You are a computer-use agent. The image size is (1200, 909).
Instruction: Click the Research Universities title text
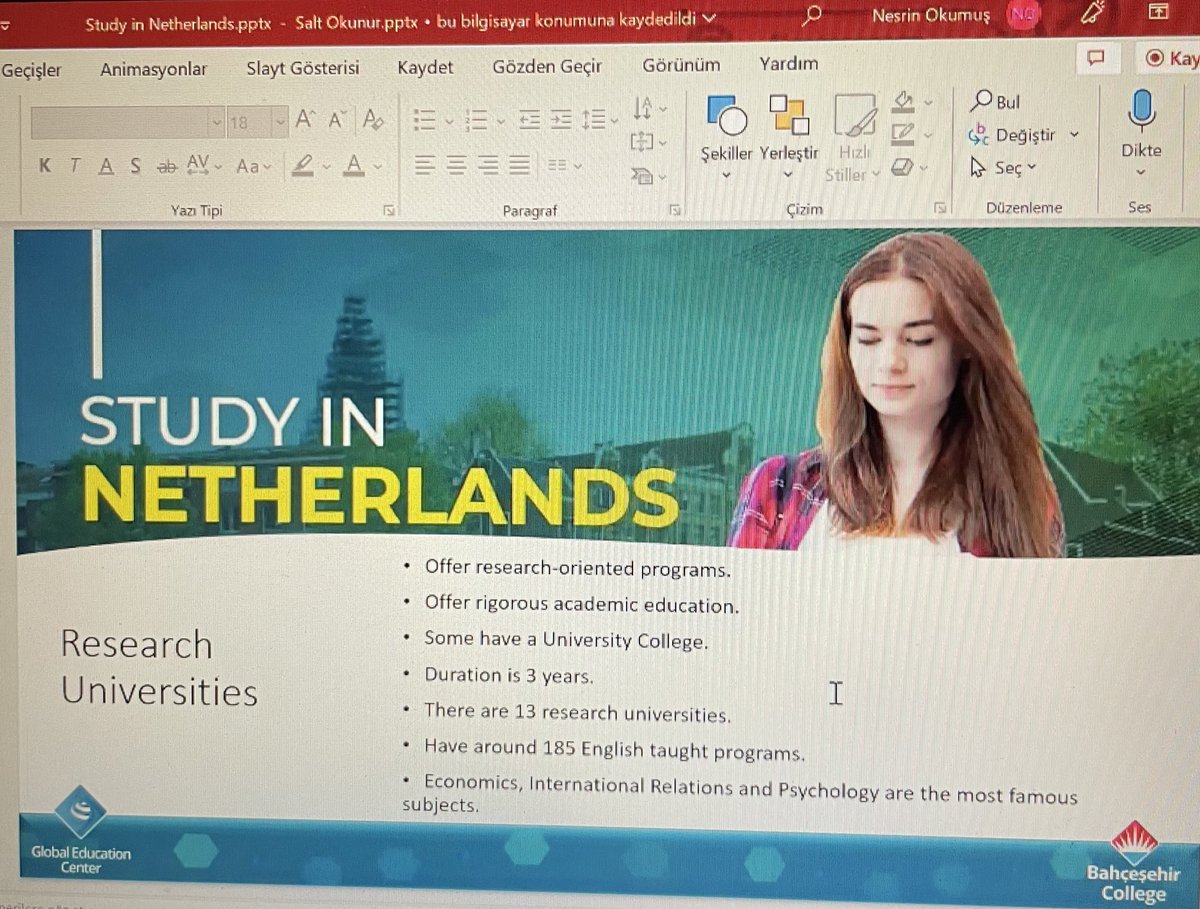[159, 667]
